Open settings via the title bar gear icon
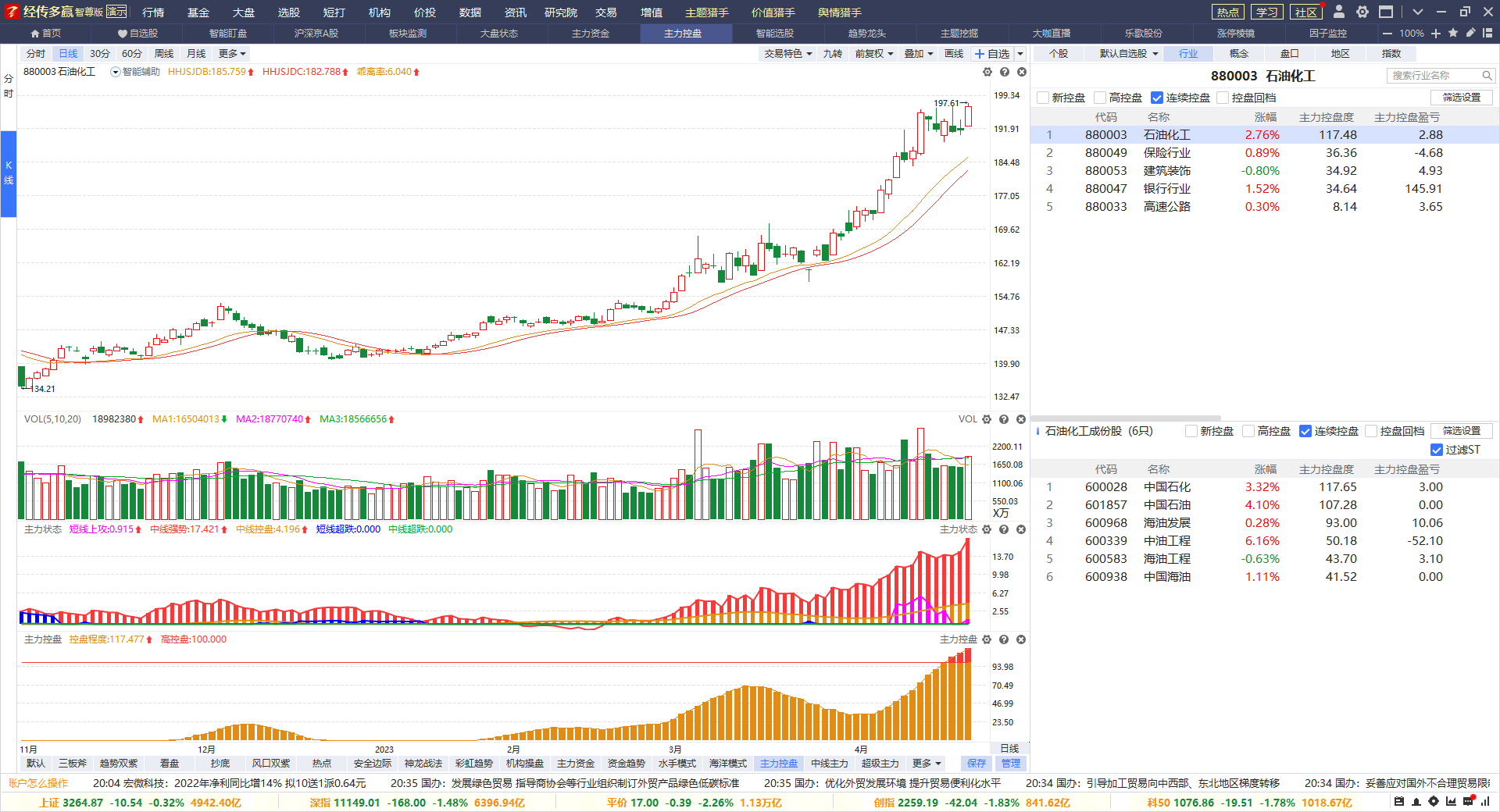 (x=1362, y=12)
